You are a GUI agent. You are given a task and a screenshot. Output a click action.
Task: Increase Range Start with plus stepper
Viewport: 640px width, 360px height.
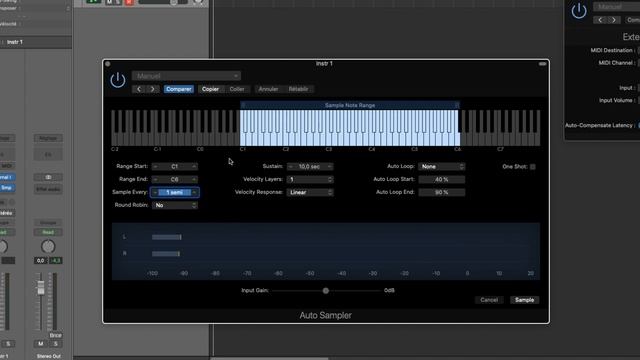click(194, 167)
